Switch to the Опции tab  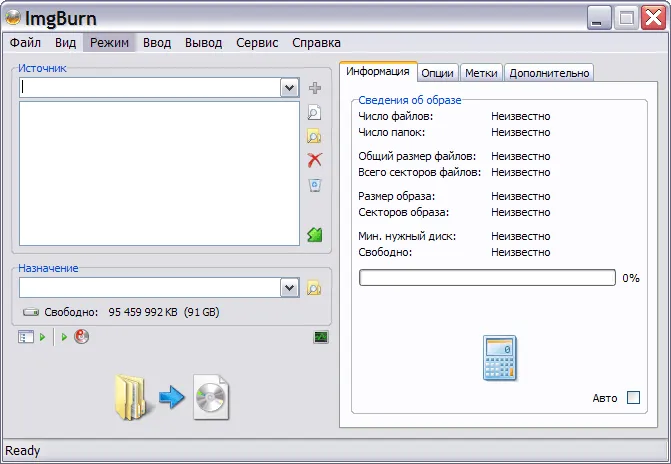coord(437,73)
